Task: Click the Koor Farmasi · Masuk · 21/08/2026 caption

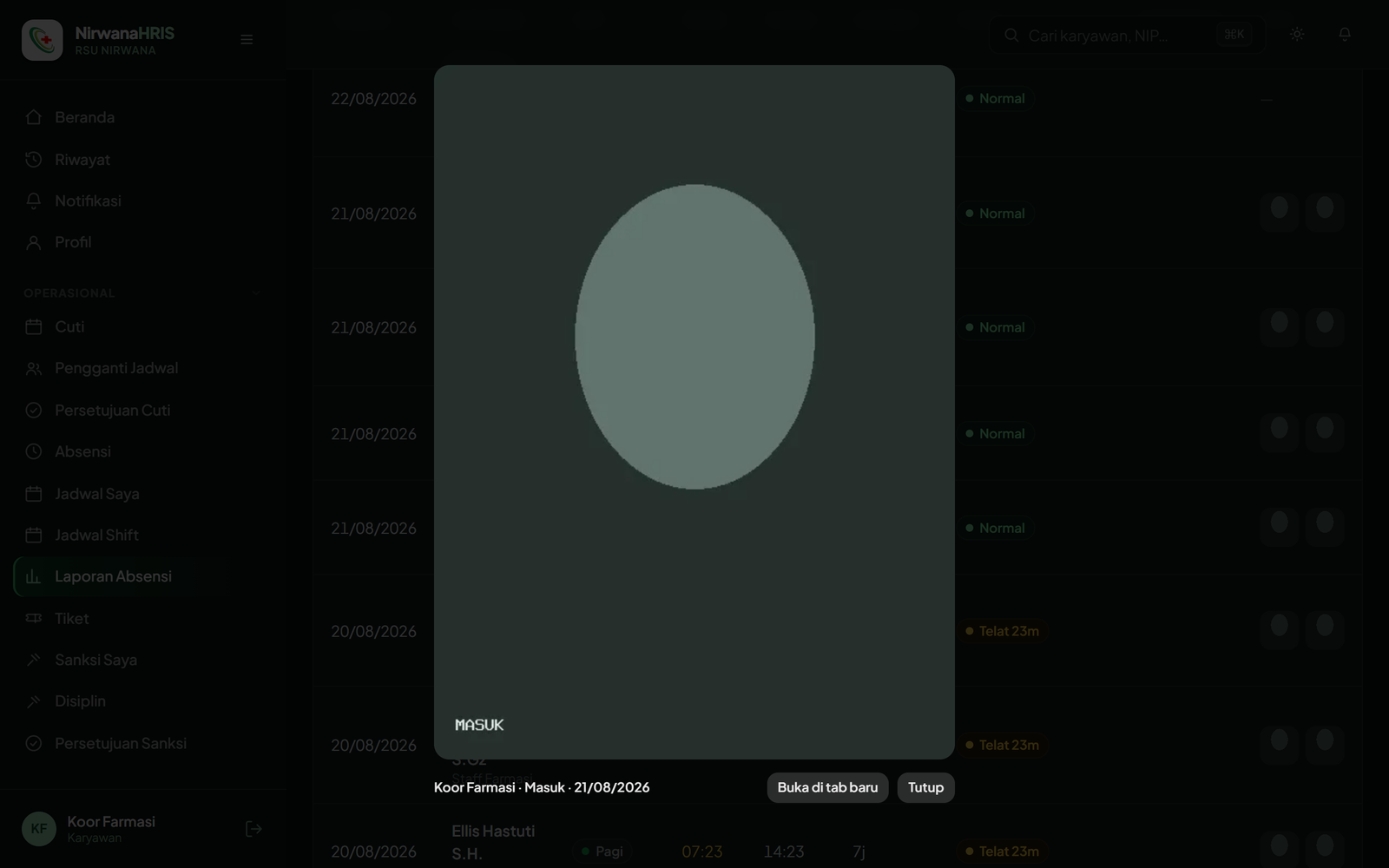Action: (x=542, y=787)
